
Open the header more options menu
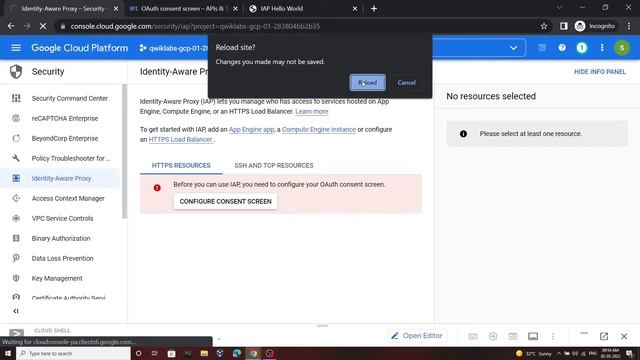coord(602,48)
